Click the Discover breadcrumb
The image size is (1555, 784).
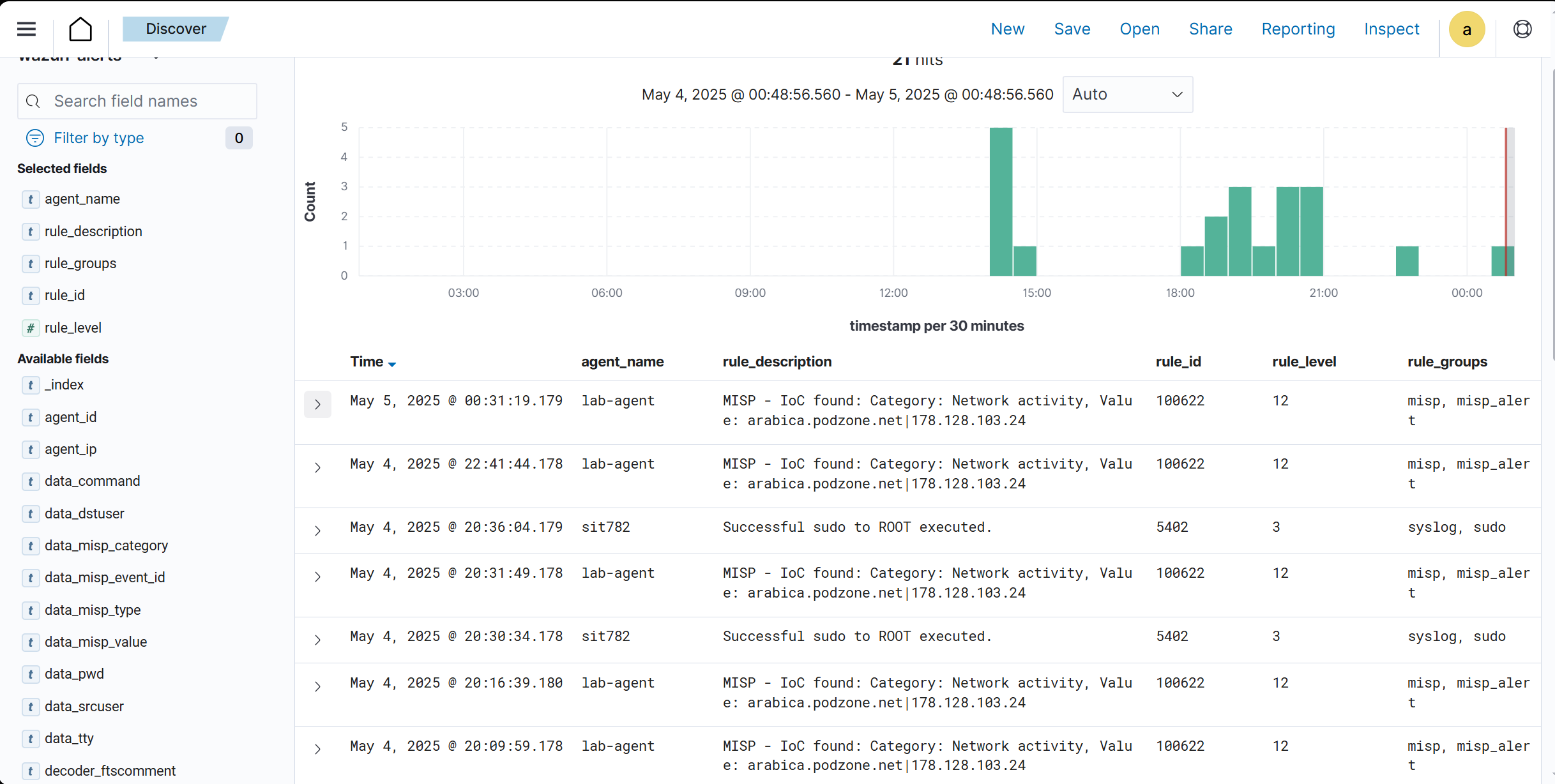pyautogui.click(x=176, y=29)
